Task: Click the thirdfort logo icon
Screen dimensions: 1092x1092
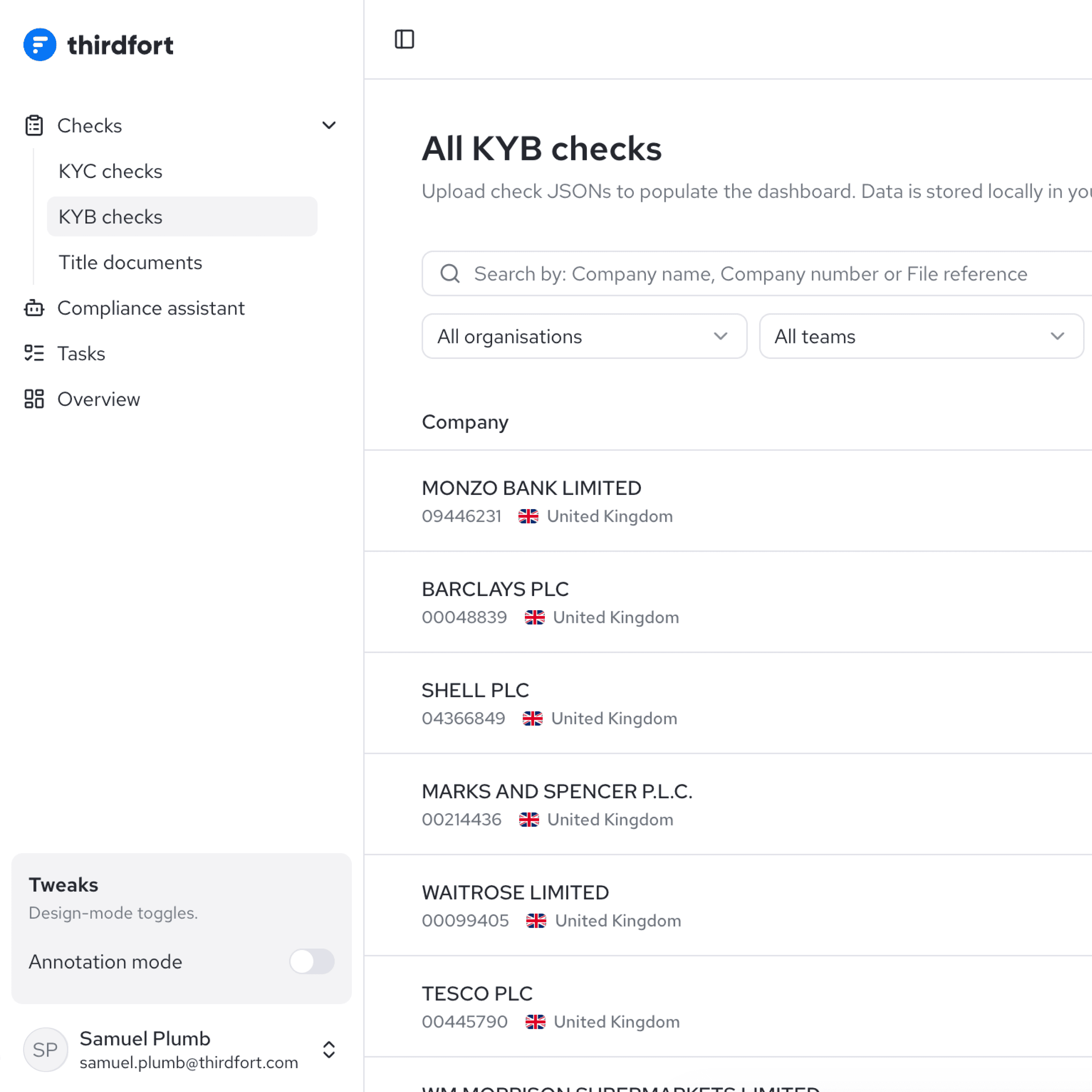Action: (x=40, y=45)
